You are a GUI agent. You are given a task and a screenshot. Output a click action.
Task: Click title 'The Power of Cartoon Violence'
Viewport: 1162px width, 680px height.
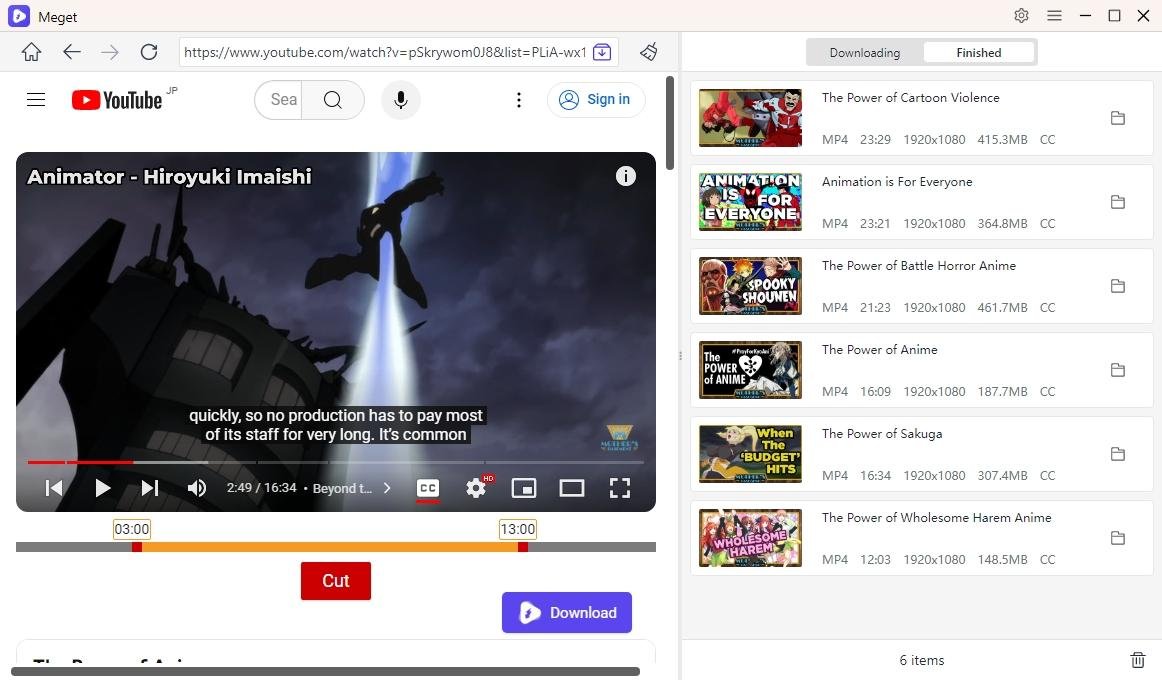click(x=911, y=98)
